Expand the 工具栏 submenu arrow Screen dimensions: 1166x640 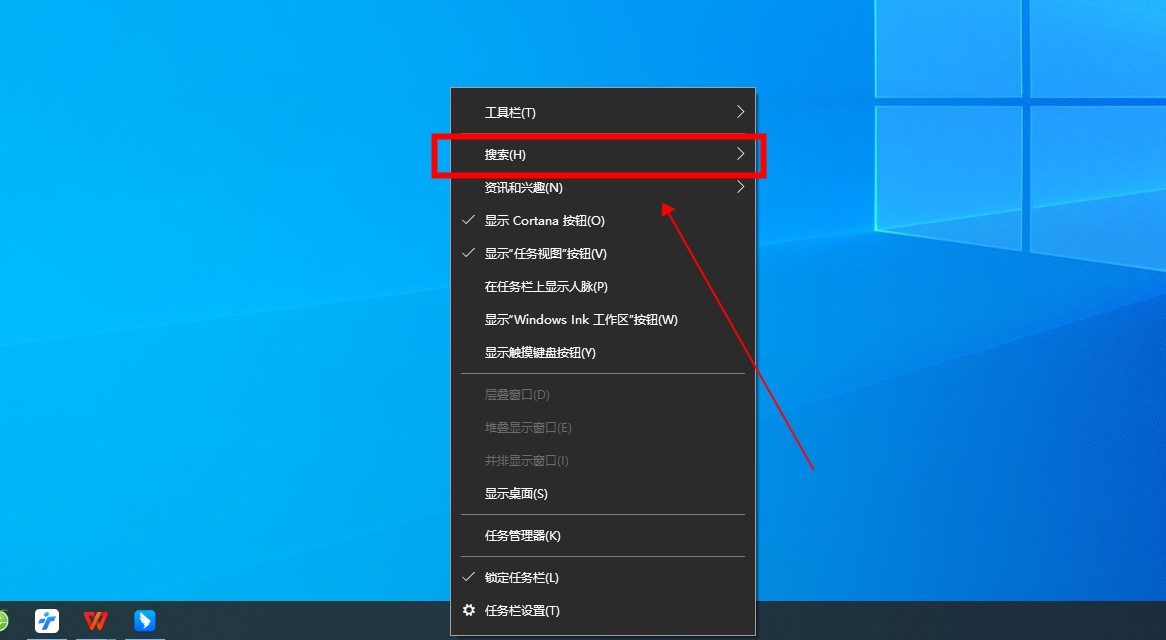click(740, 112)
